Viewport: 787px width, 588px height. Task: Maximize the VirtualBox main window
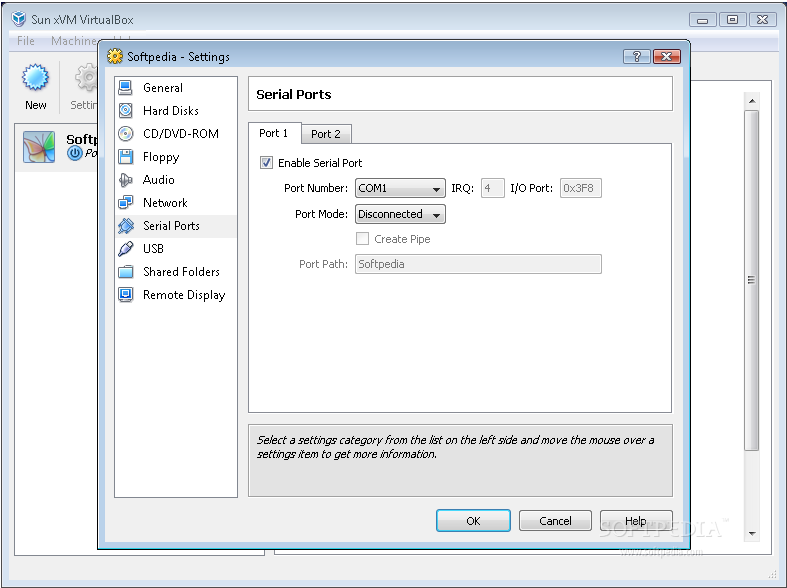pos(732,20)
